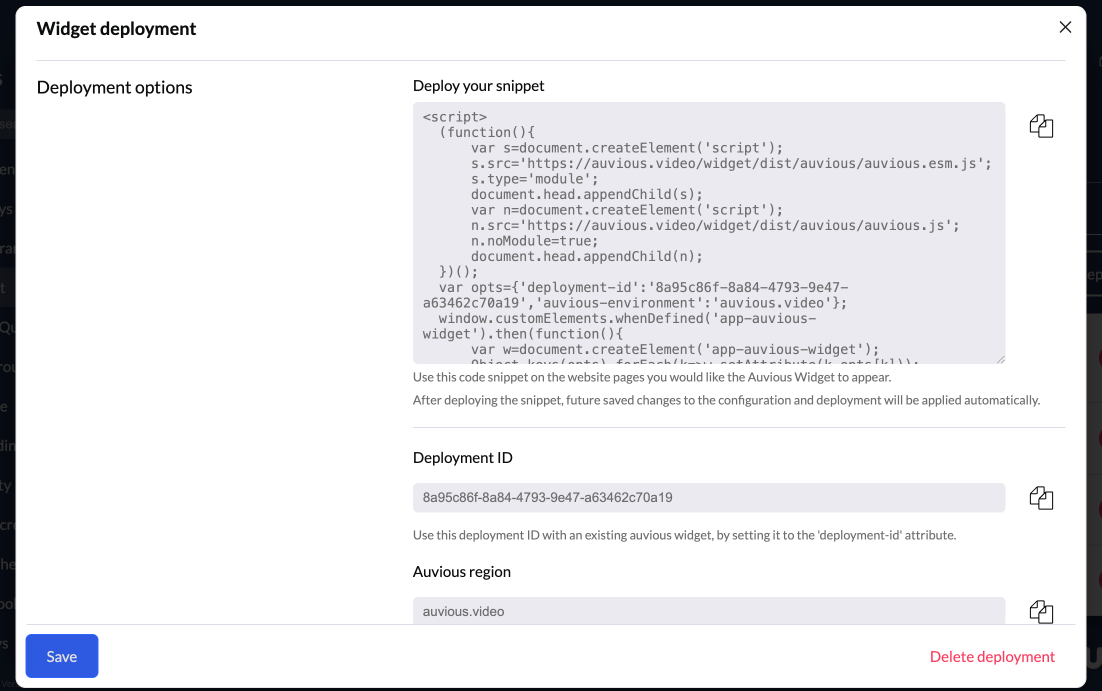The width and height of the screenshot is (1102, 691).
Task: Close the Widget deployment dialog
Action: tap(1065, 28)
